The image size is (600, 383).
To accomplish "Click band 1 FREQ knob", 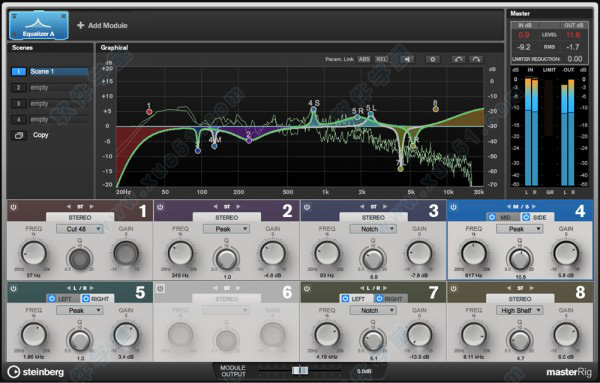I will pyautogui.click(x=34, y=253).
